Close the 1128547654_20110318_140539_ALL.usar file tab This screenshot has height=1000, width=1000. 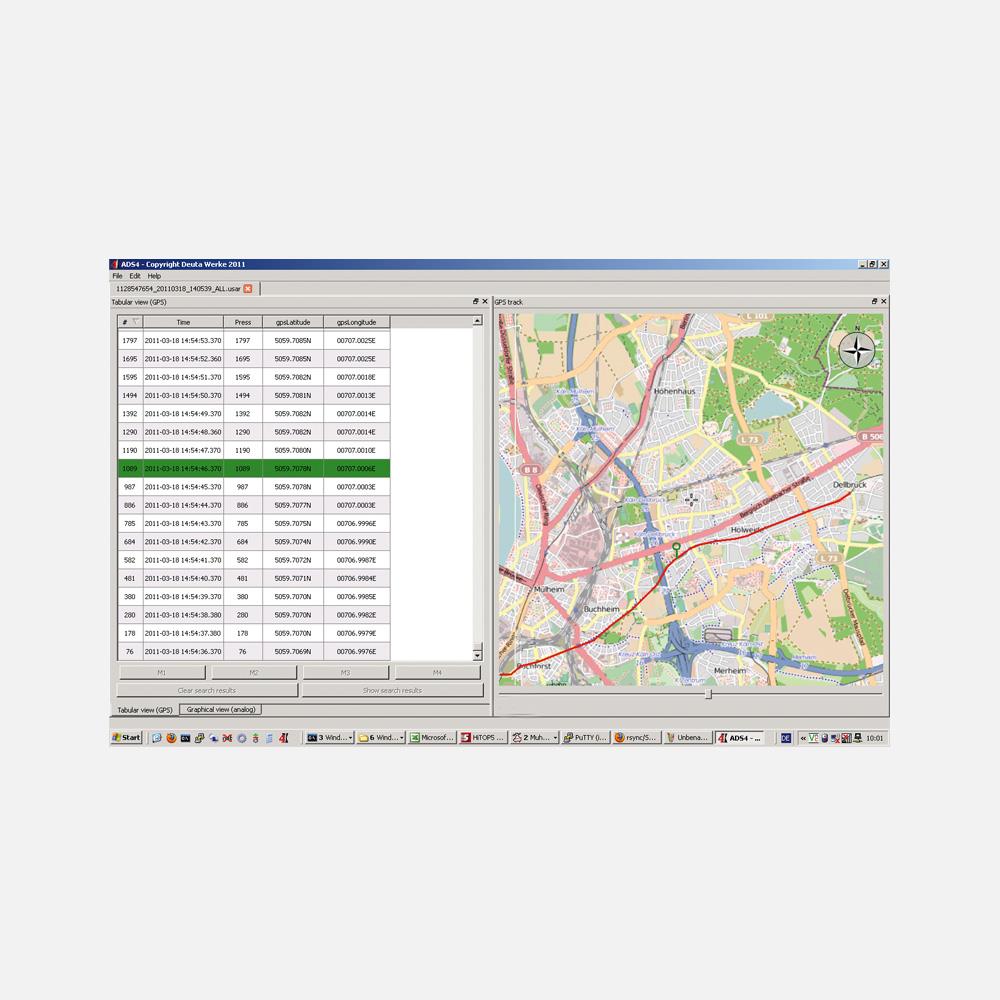pyautogui.click(x=248, y=289)
